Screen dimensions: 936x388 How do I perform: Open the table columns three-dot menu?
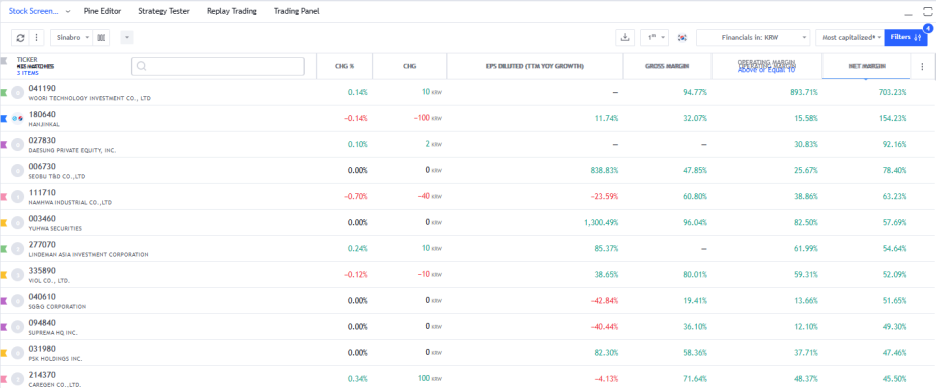point(922,66)
